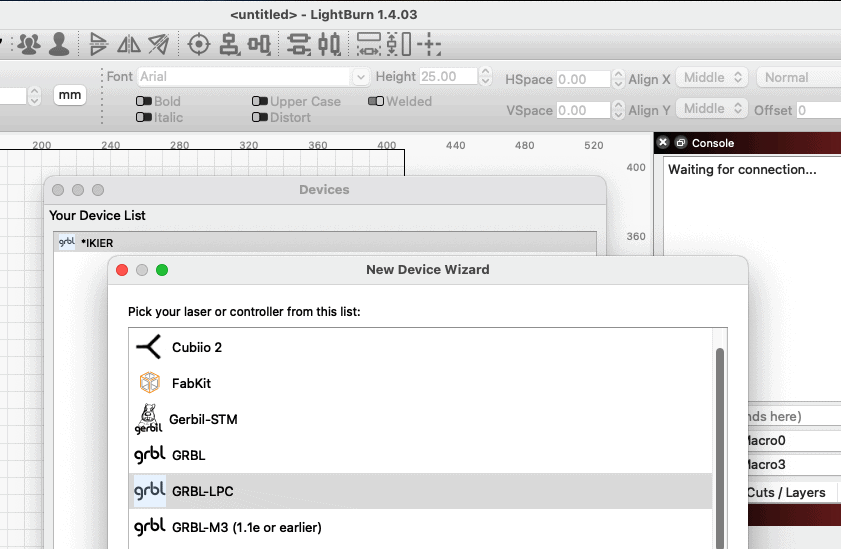The height and width of the screenshot is (549, 841).
Task: Click the Console output text area
Action: coord(752,279)
